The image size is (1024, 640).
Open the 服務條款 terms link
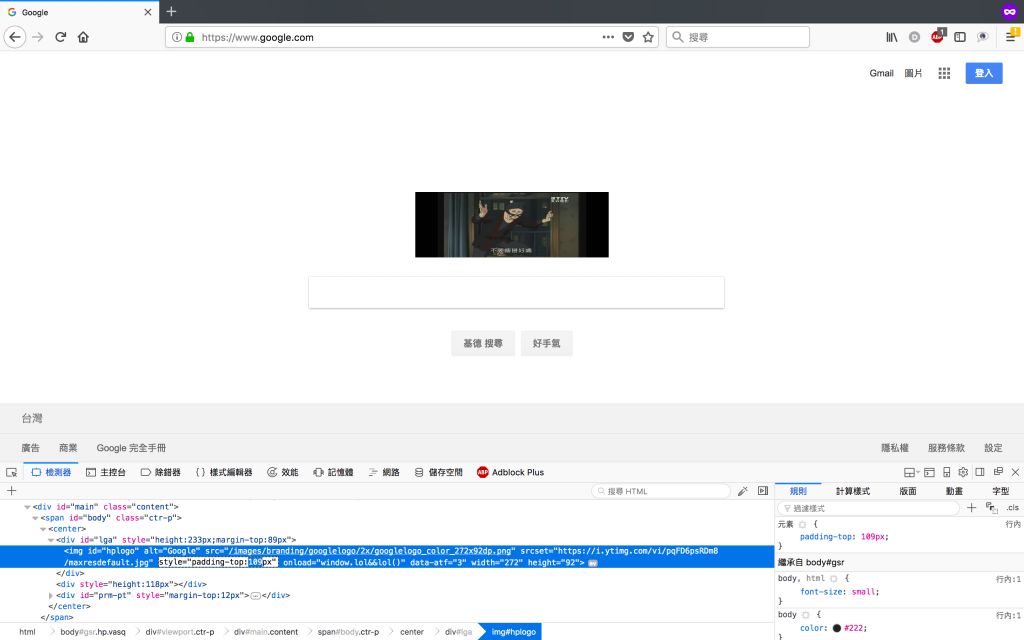click(946, 448)
